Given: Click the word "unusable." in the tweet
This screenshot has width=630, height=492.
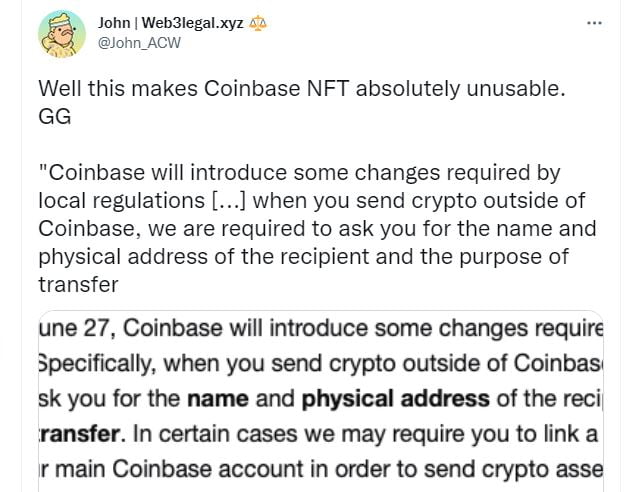Looking at the screenshot, I should pyautogui.click(x=516, y=89).
